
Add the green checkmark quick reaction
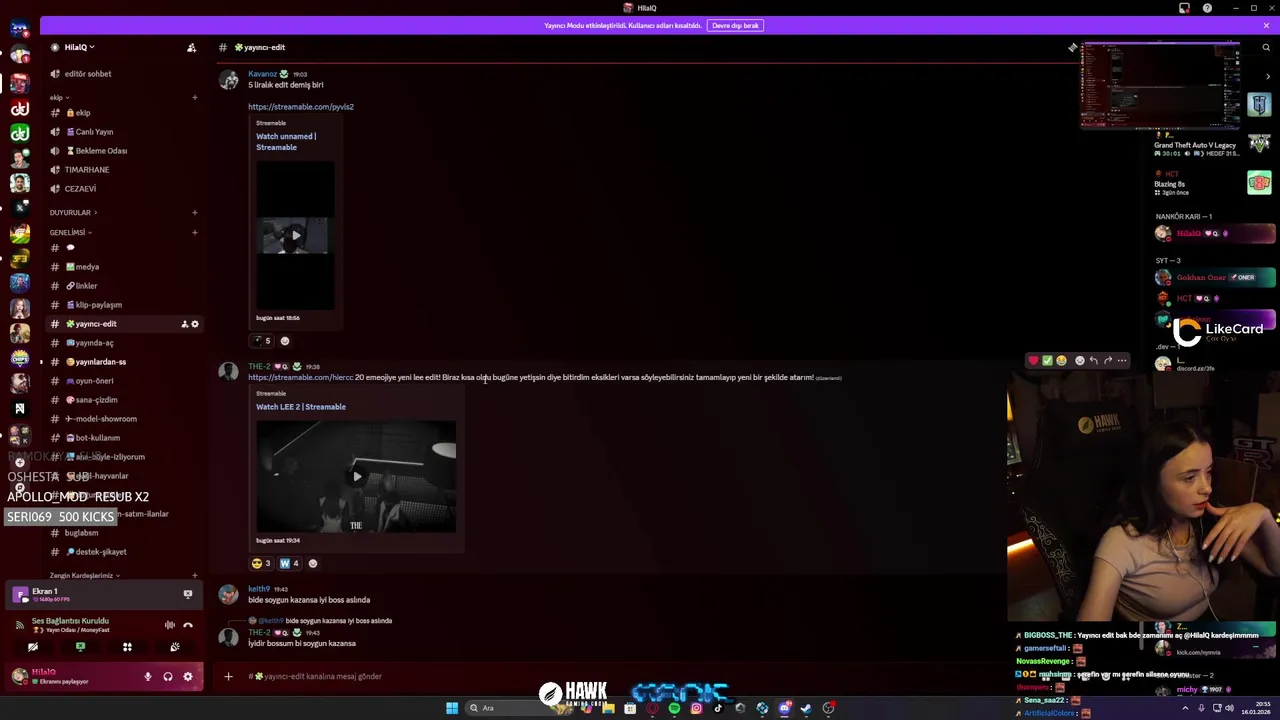pos(1047,360)
